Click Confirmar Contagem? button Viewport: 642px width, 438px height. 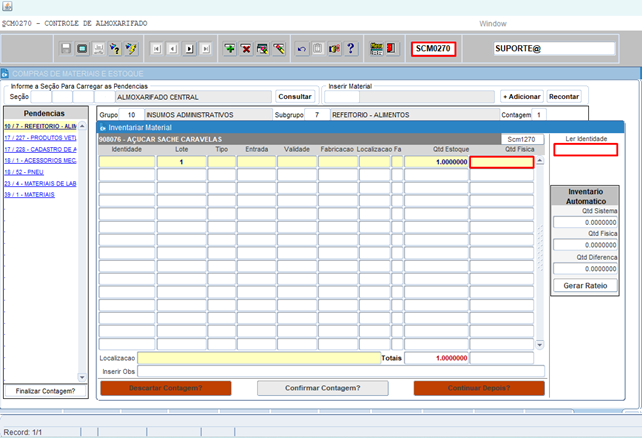pyautogui.click(x=323, y=388)
